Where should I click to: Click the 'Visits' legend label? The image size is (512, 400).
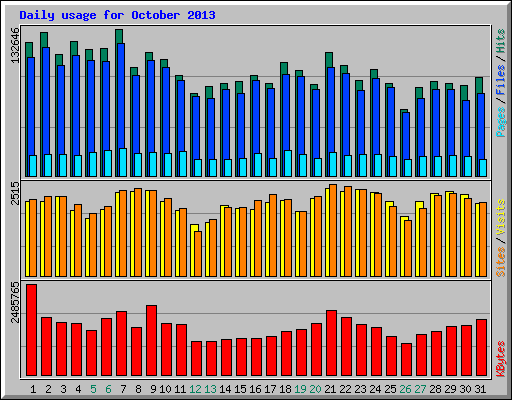[501, 217]
